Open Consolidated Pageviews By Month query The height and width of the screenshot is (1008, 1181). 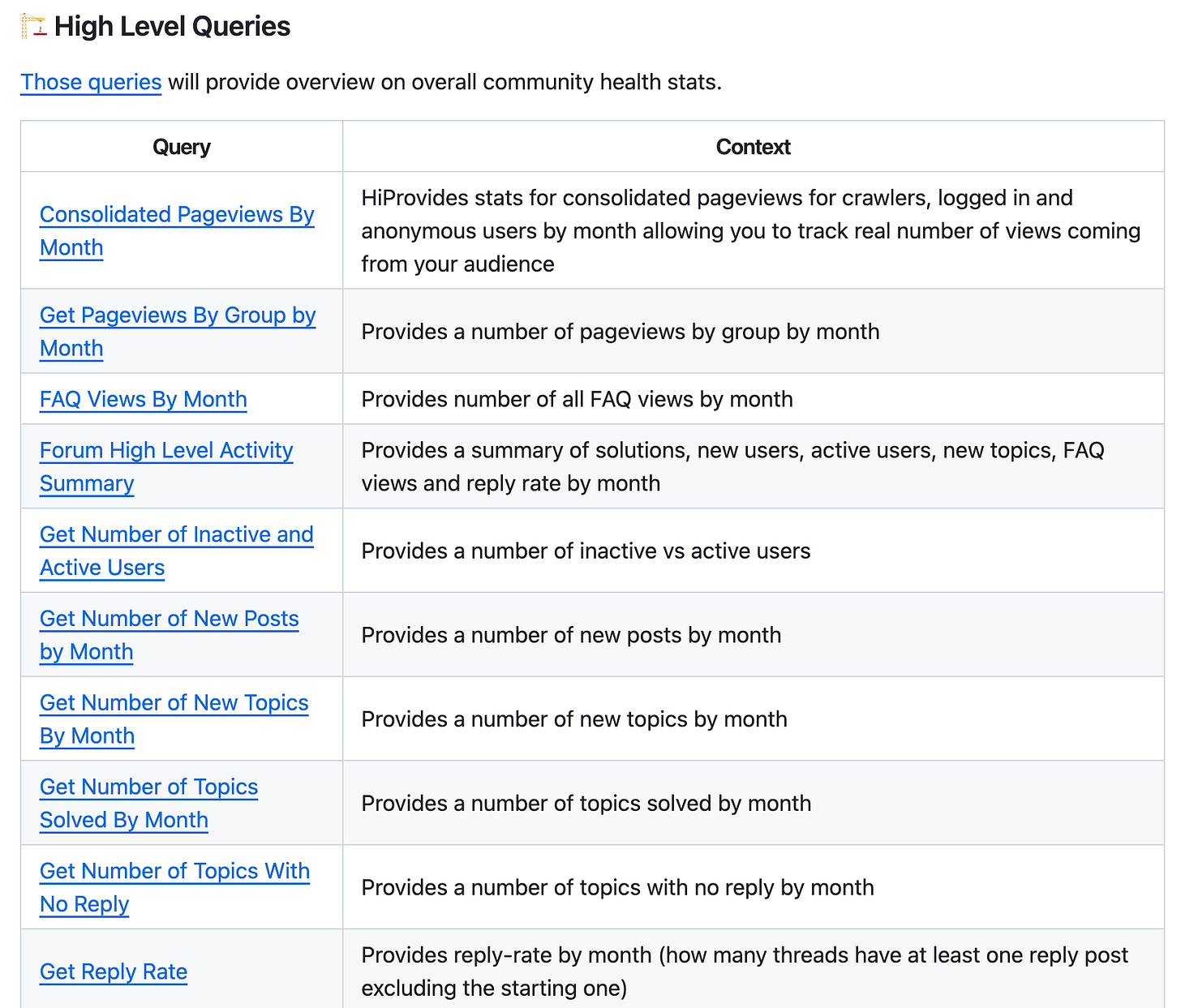pos(177,230)
